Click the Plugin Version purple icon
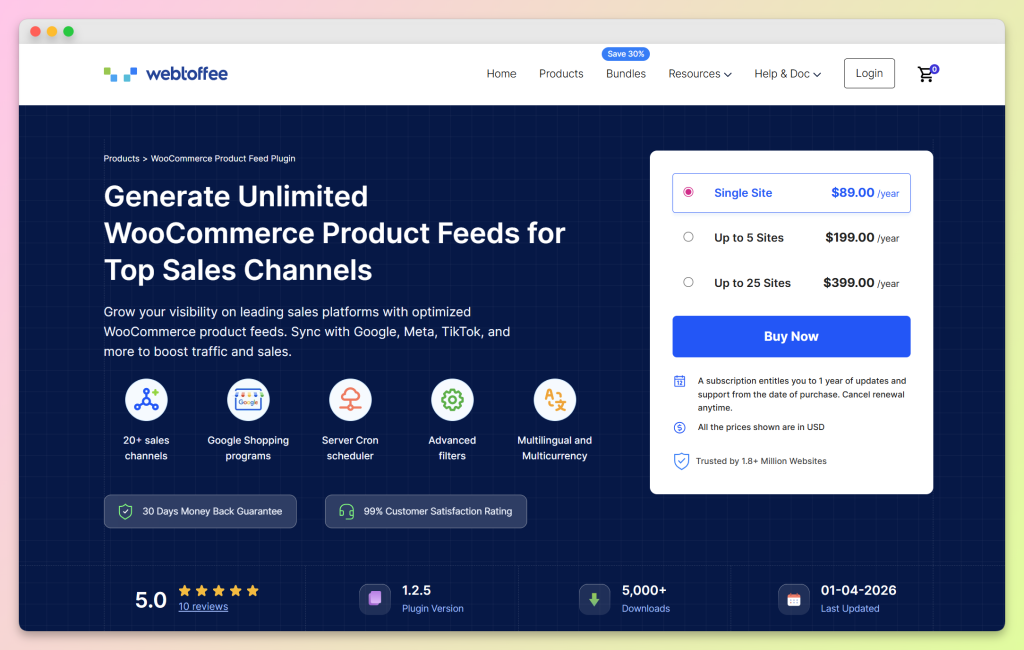 tap(375, 599)
